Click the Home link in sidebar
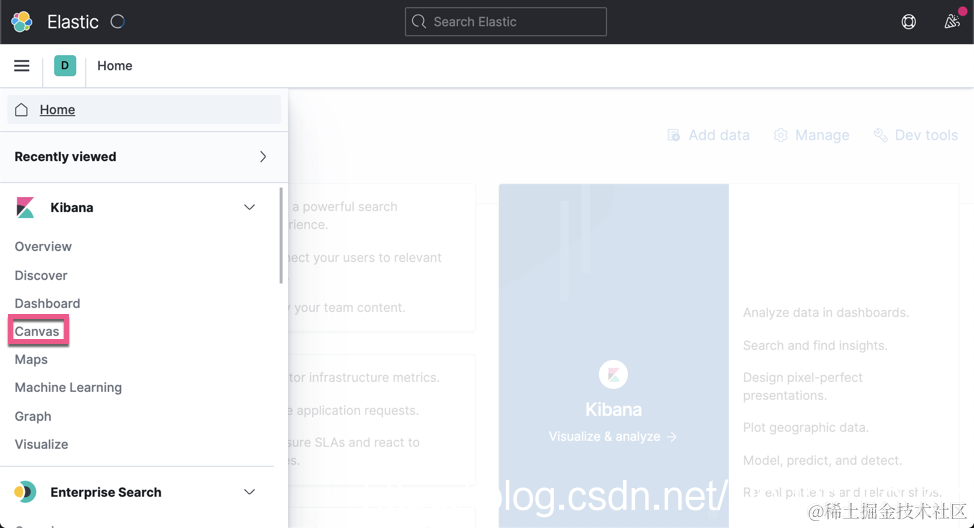 click(x=57, y=110)
